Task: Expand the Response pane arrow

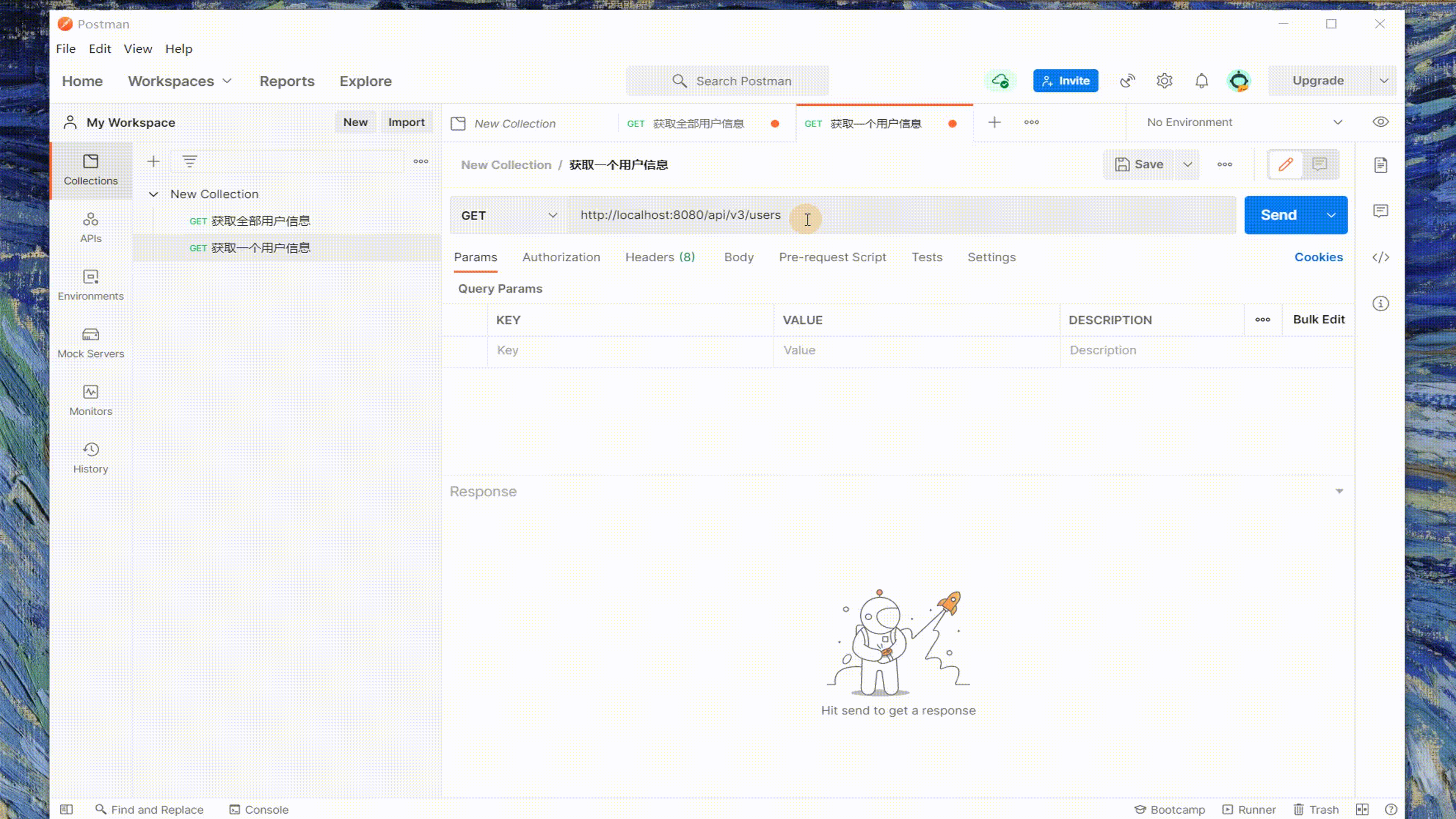Action: click(x=1339, y=491)
